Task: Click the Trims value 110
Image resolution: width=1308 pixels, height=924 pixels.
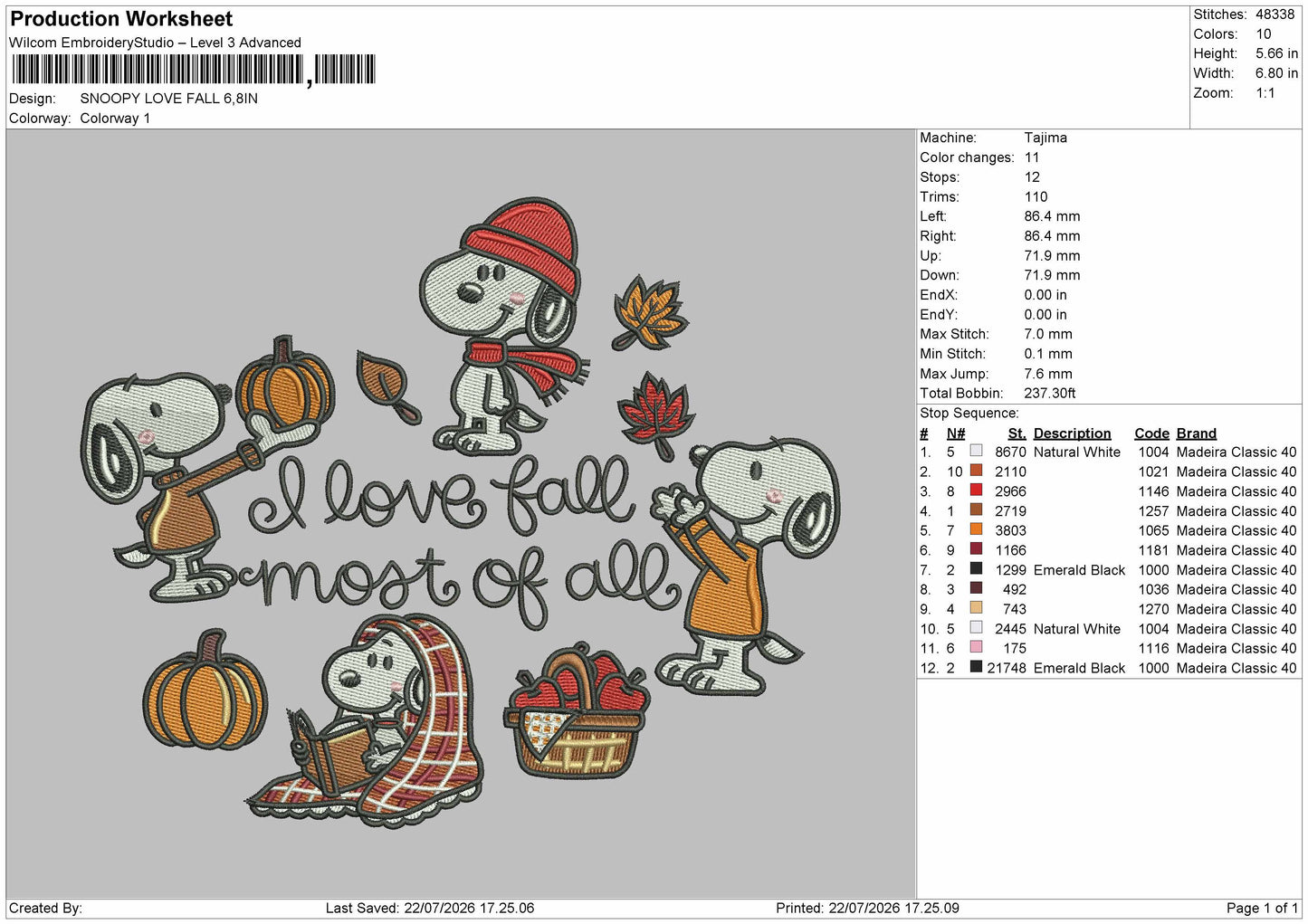Action: pyautogui.click(x=1036, y=197)
